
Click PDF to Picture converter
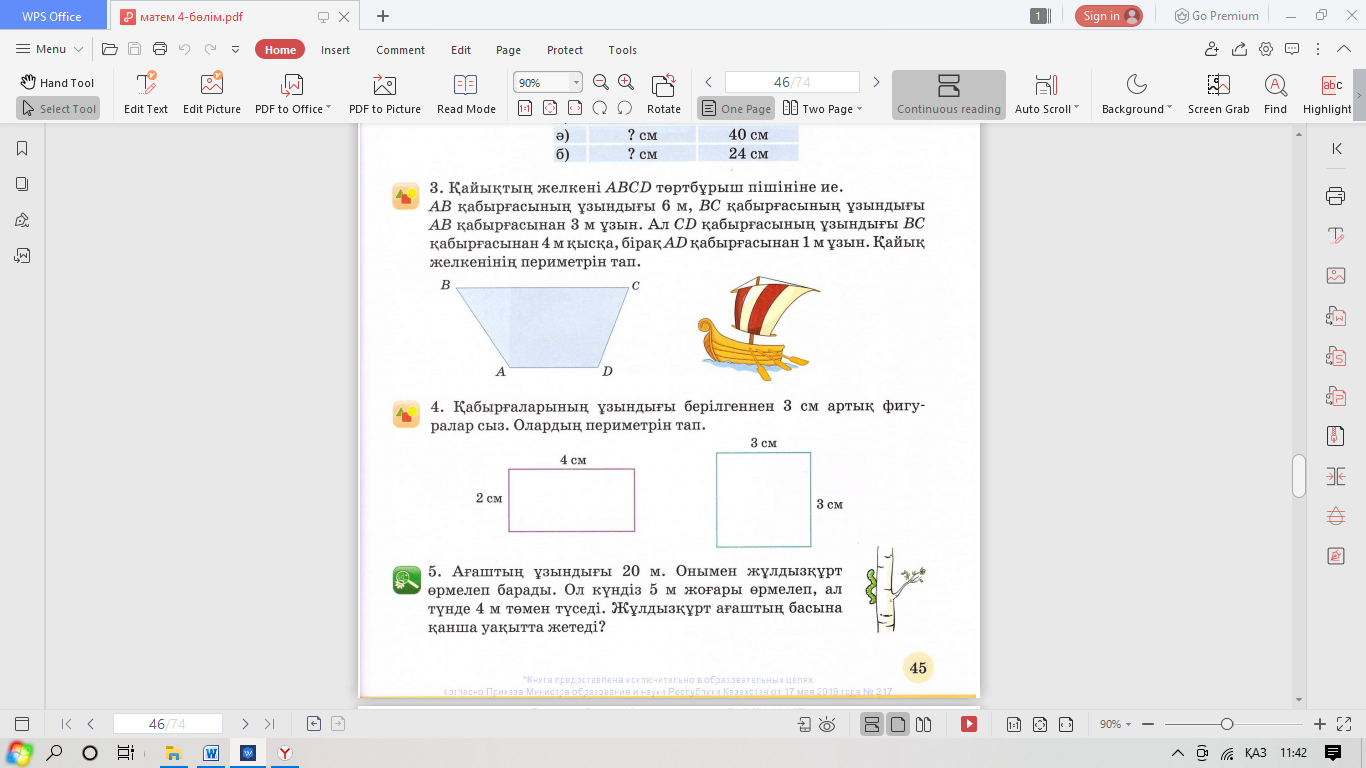coord(384,94)
